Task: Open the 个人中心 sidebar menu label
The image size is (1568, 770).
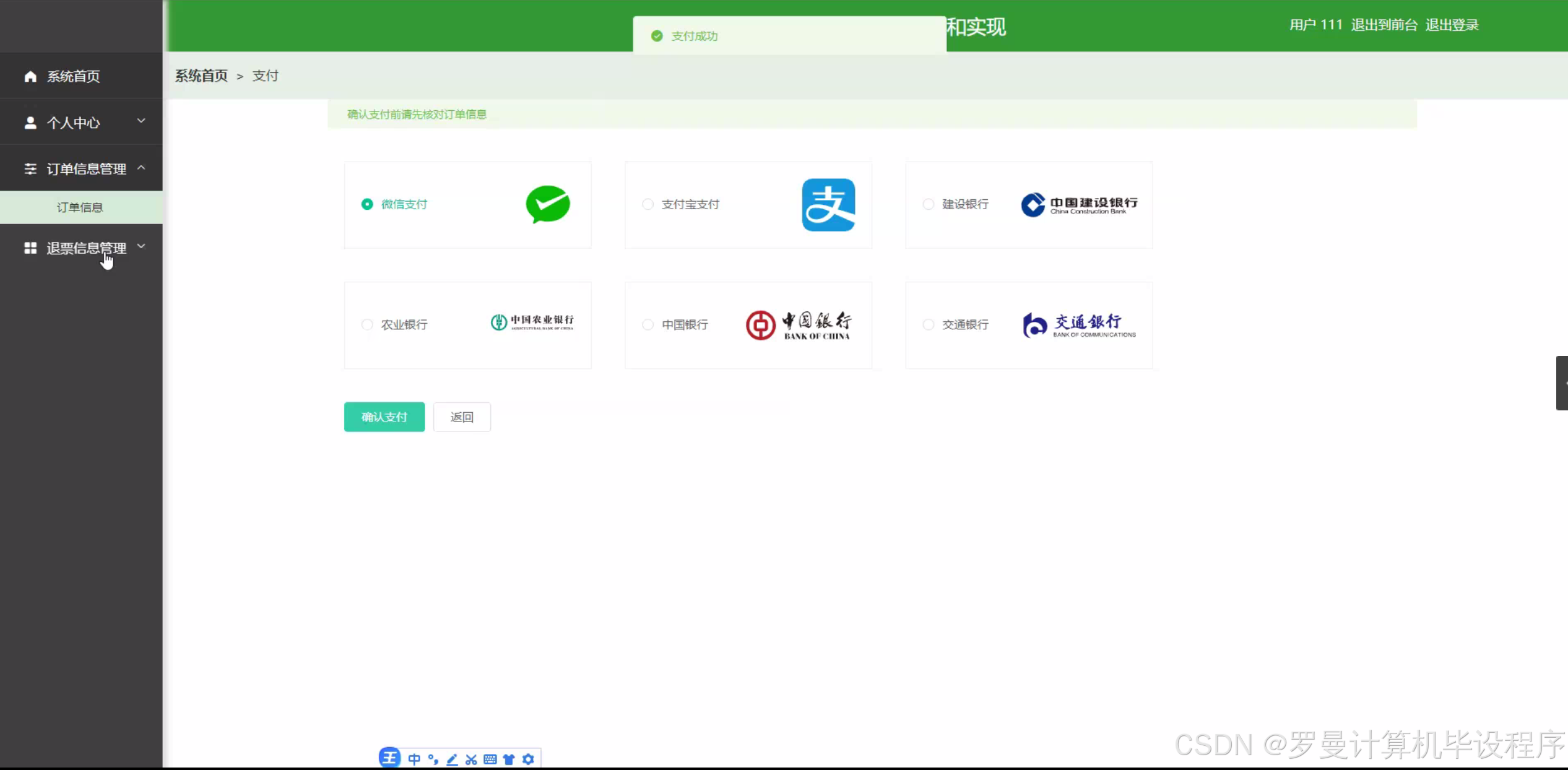Action: [x=74, y=123]
